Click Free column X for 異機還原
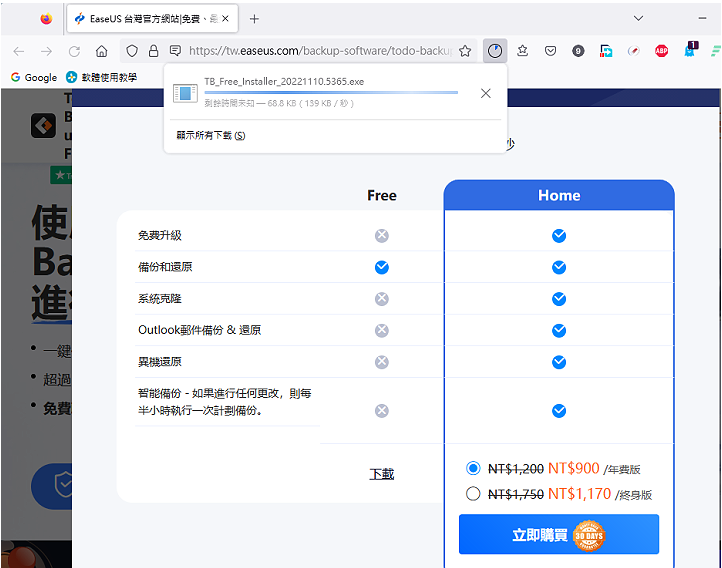Image resolution: width=722 pixels, height=568 pixels. point(382,362)
